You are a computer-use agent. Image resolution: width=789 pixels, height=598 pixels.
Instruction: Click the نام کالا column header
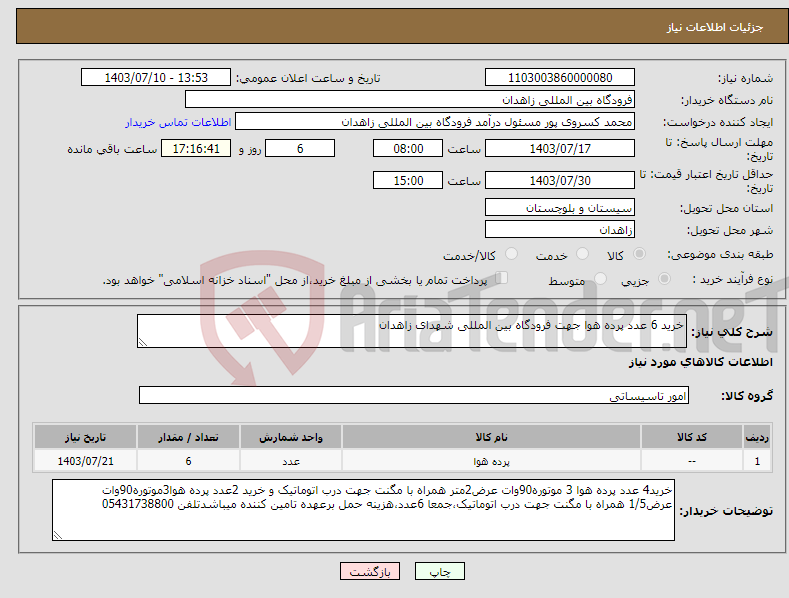pos(491,437)
